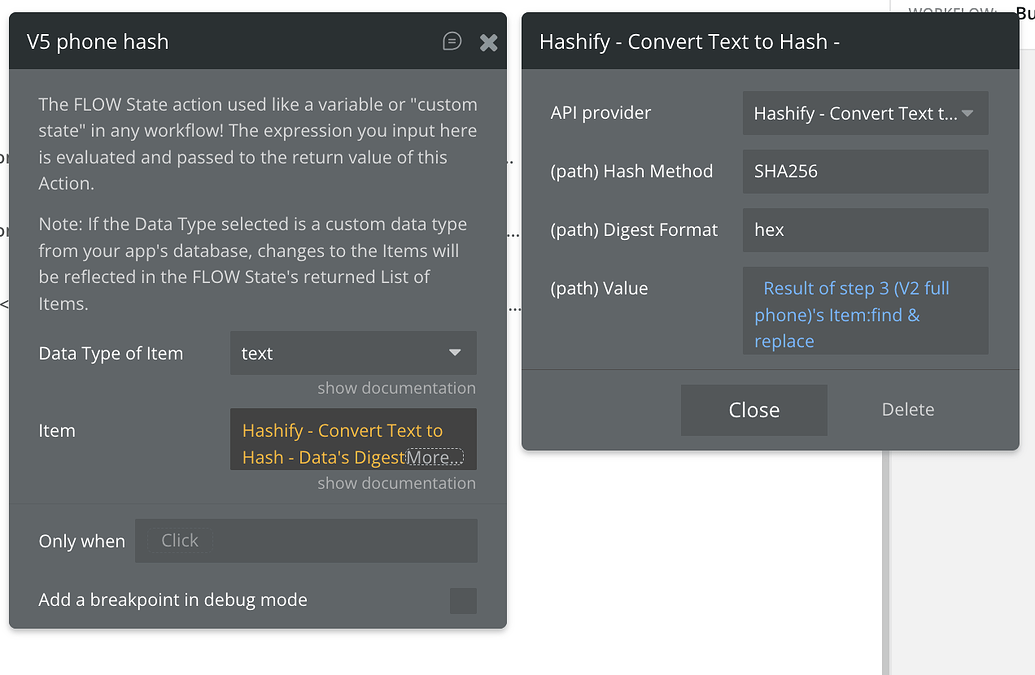Image resolution: width=1035 pixels, height=675 pixels.
Task: Click the Only when condition field labeled Click
Action: (306, 540)
